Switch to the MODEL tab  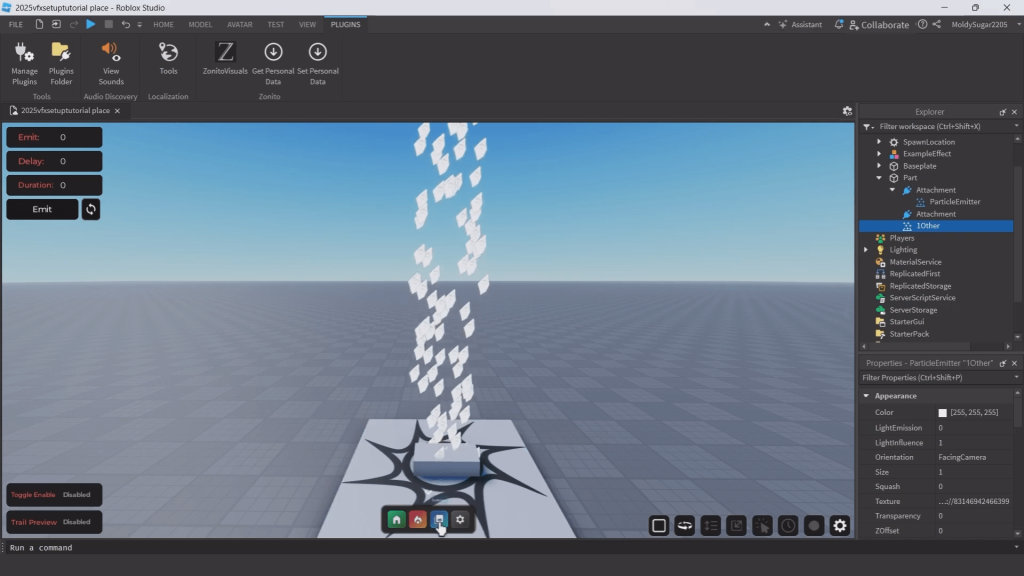pyautogui.click(x=200, y=24)
